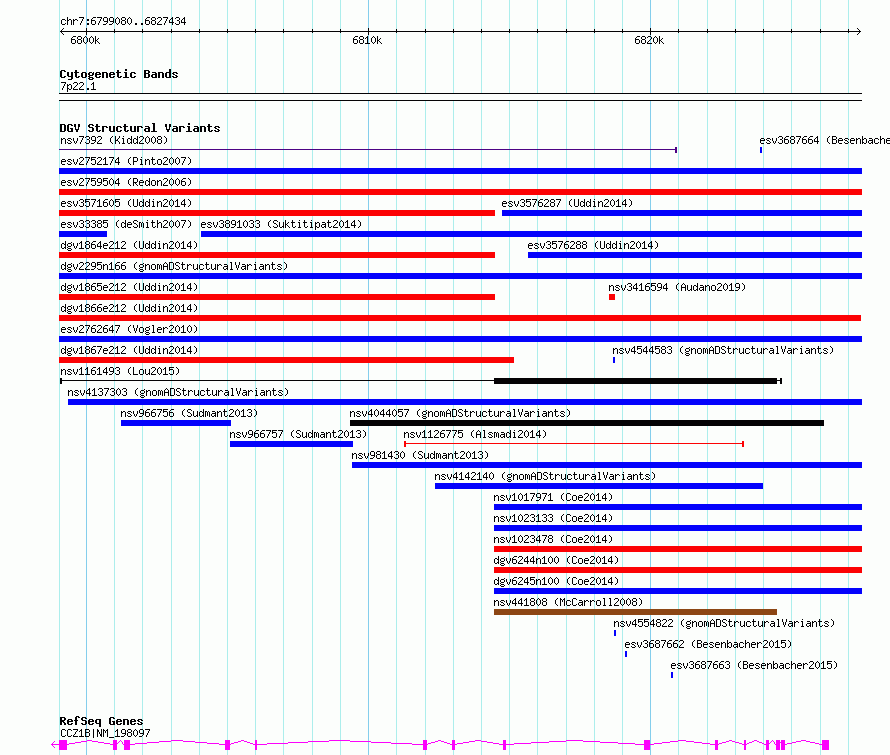Select the black nsv4044057 variant bar
This screenshot has height=755, width=890.
[587, 423]
